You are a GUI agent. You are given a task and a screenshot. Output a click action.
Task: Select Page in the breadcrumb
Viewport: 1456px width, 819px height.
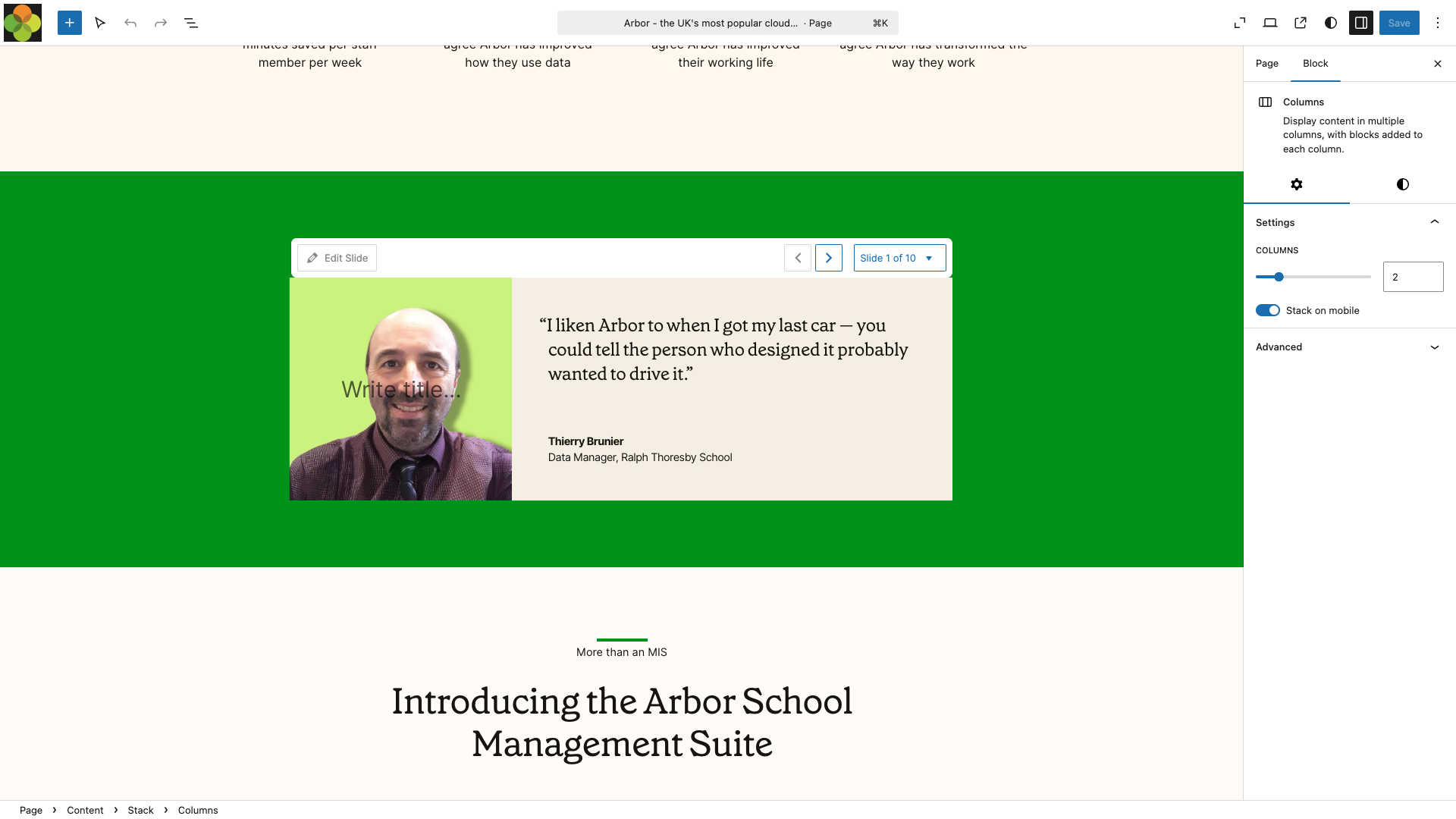tap(31, 810)
